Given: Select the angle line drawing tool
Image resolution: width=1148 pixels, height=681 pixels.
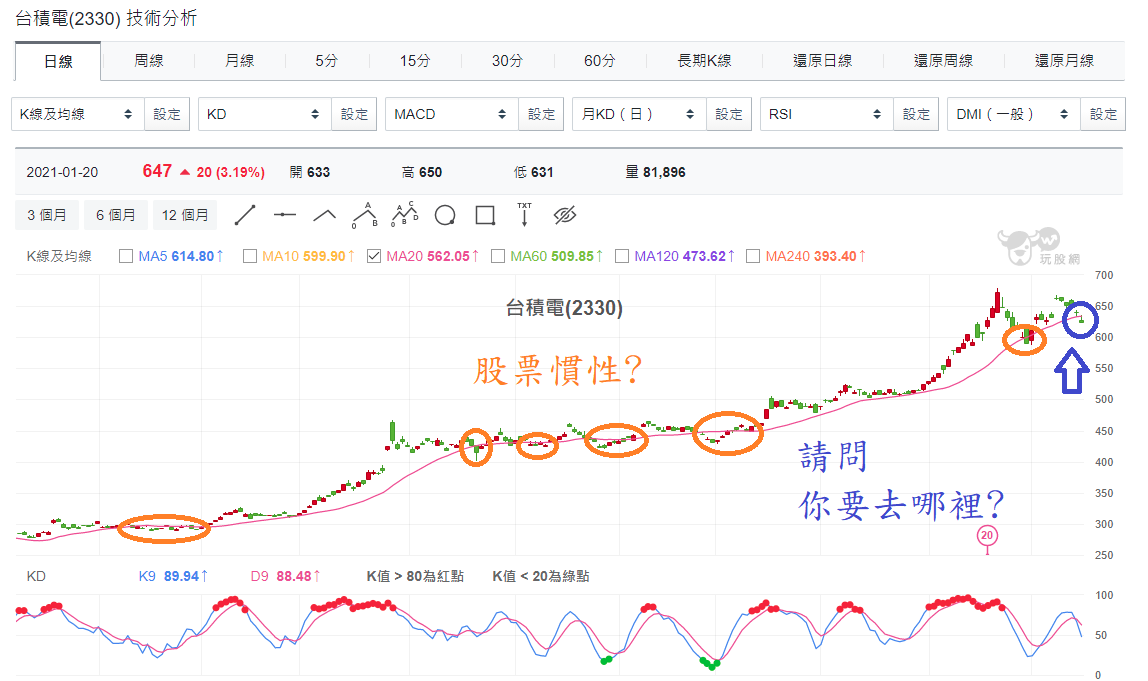Looking at the screenshot, I should 324,215.
